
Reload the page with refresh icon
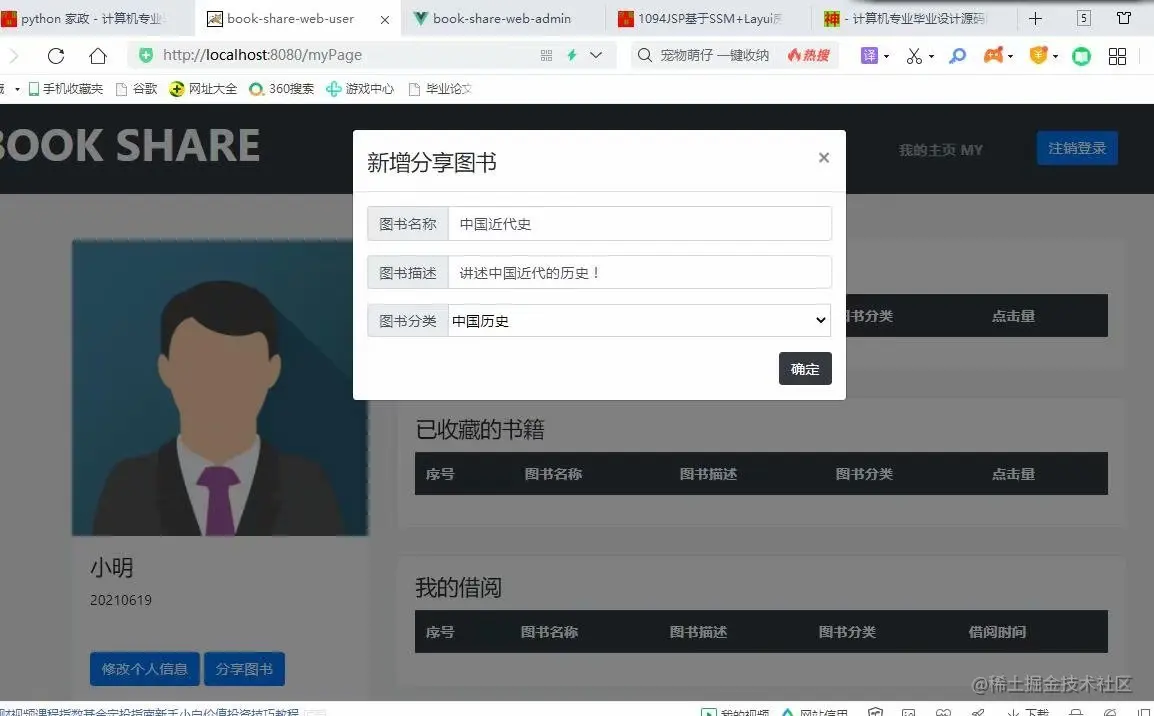(56, 55)
